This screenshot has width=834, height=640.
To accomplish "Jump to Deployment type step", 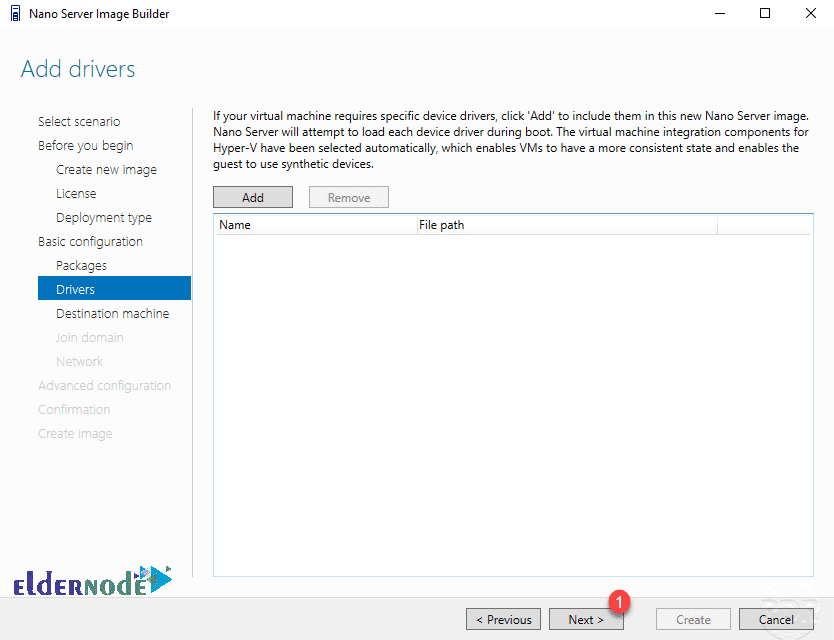I will (x=104, y=217).
